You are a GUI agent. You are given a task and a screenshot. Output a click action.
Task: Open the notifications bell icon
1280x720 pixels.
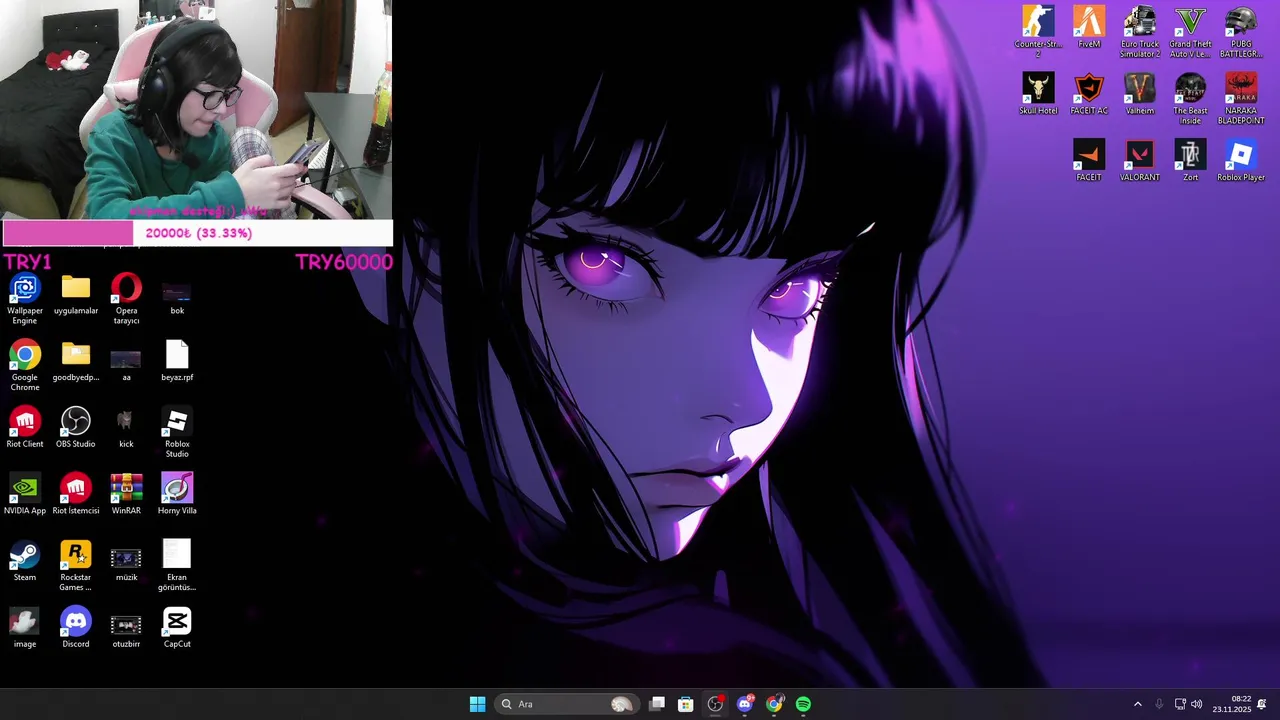click(x=1262, y=704)
